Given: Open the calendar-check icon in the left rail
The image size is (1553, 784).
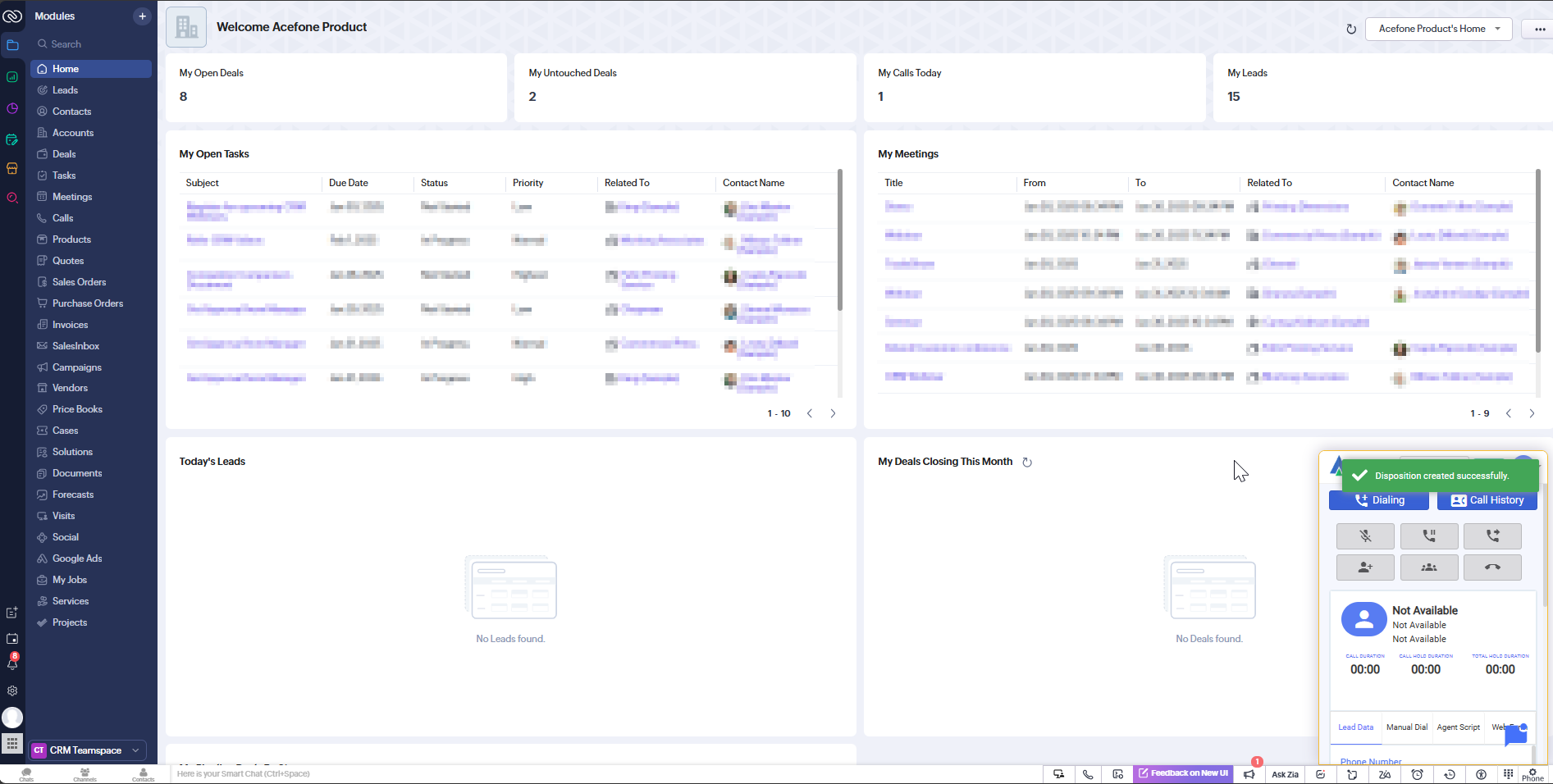Looking at the screenshot, I should (x=12, y=139).
